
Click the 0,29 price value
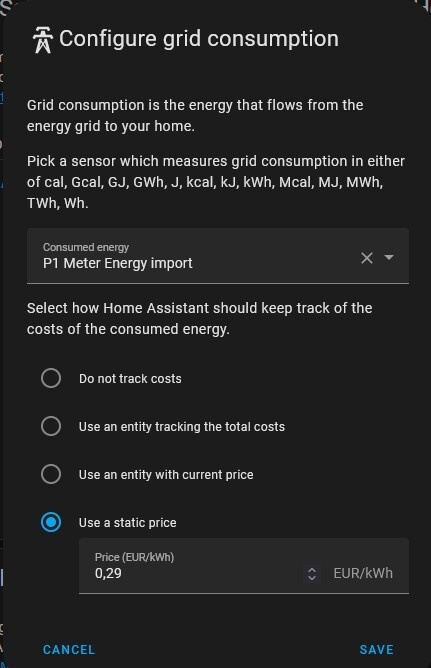point(108,573)
